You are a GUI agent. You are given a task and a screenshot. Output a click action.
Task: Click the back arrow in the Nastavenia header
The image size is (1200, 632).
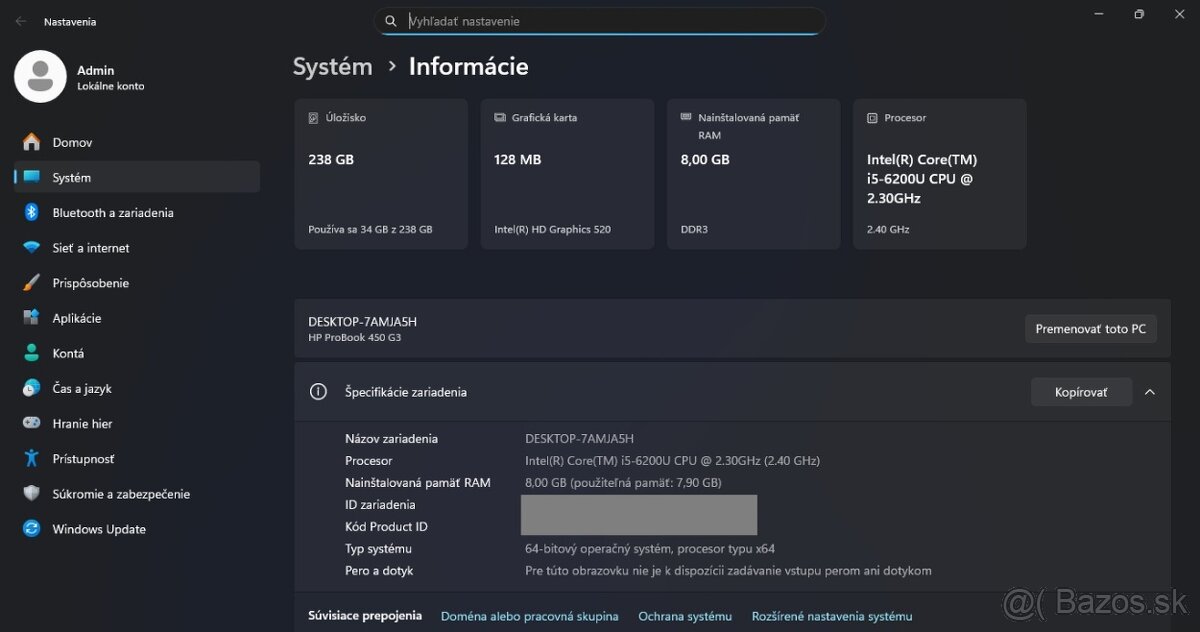point(21,21)
